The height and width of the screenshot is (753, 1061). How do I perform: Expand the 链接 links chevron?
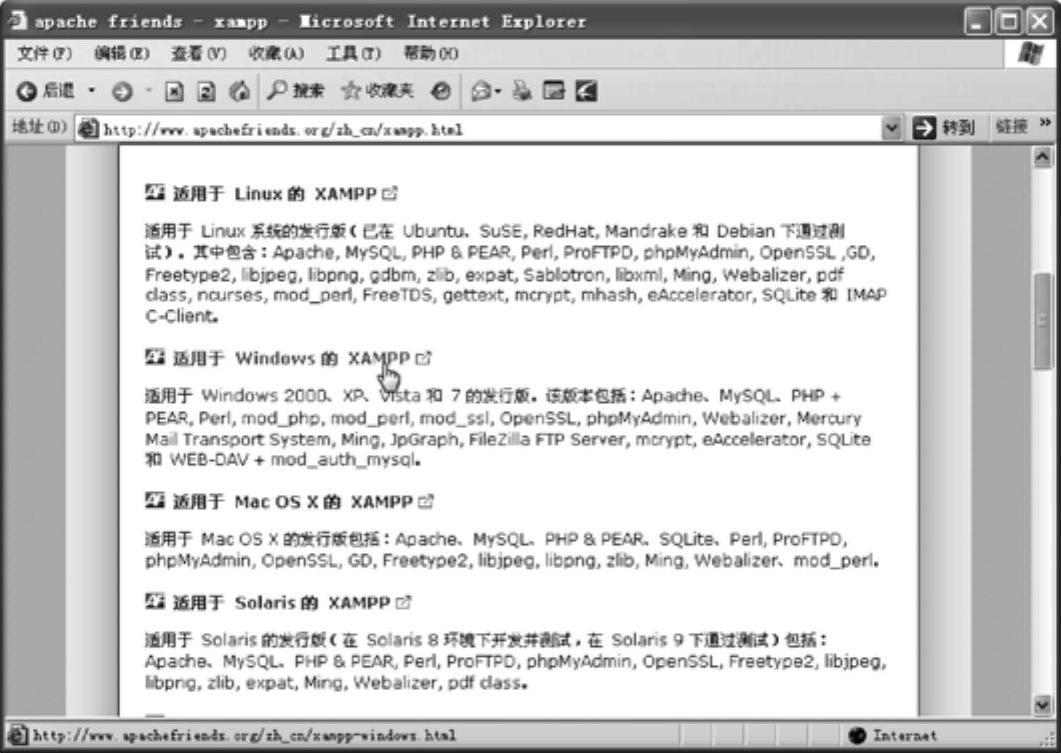(x=1045, y=123)
